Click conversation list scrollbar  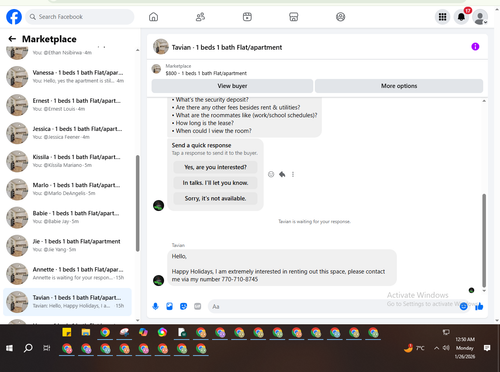click(x=137, y=203)
